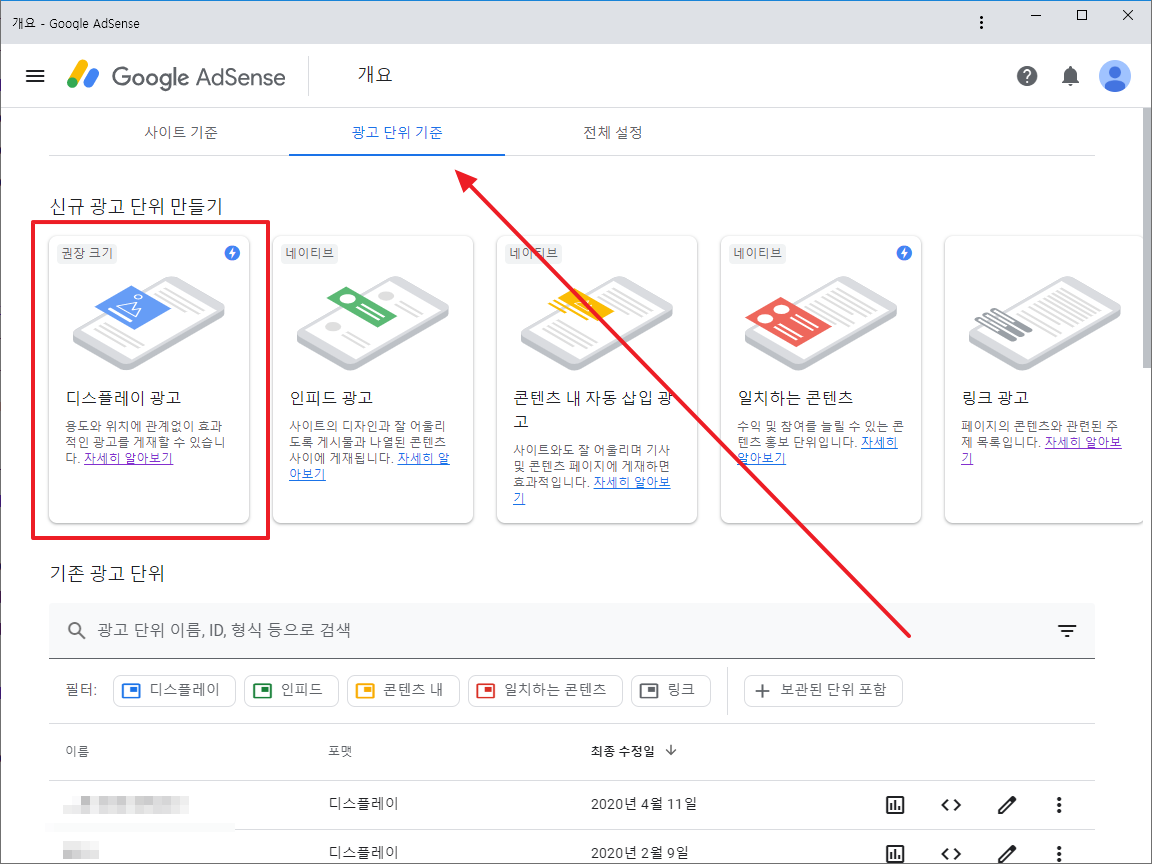
Task: Open more options for the 2020년 4월 11일 ad unit
Action: 1059,804
